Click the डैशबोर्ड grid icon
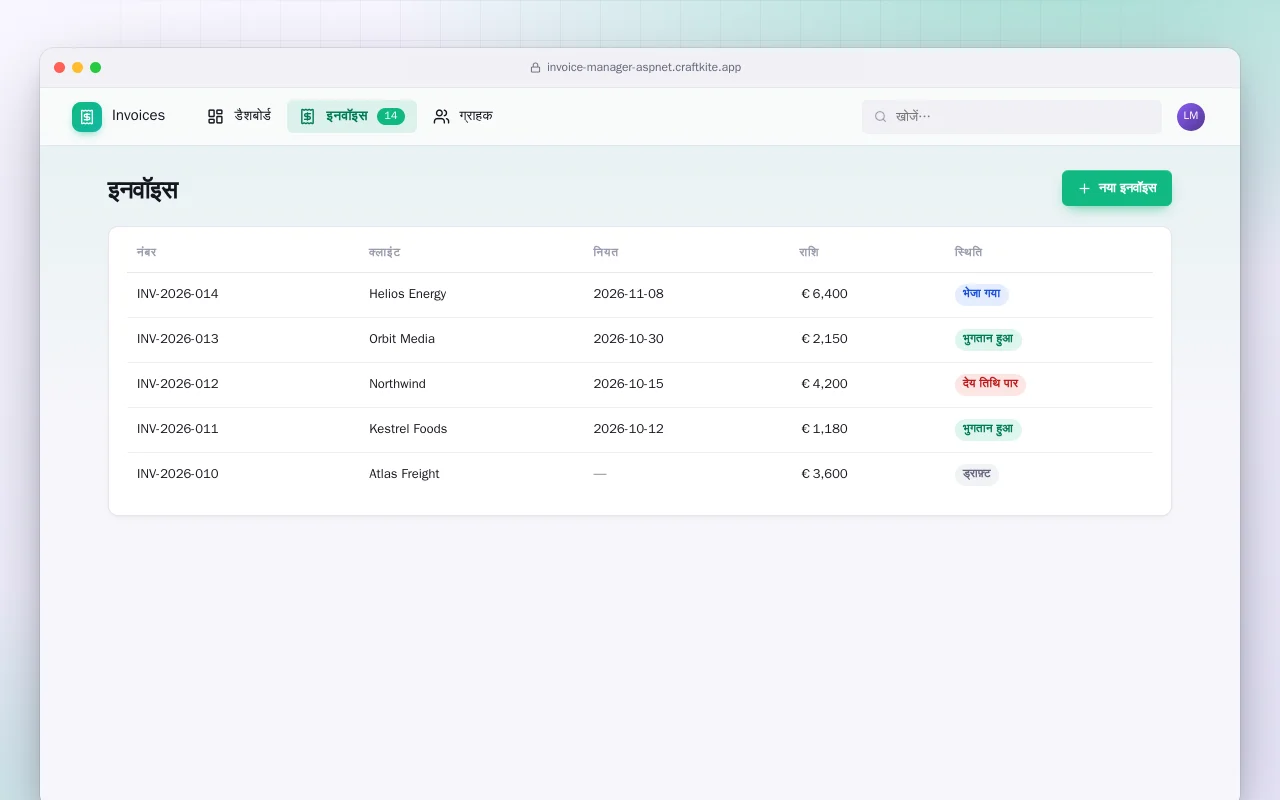The width and height of the screenshot is (1280, 800). [x=215, y=116]
